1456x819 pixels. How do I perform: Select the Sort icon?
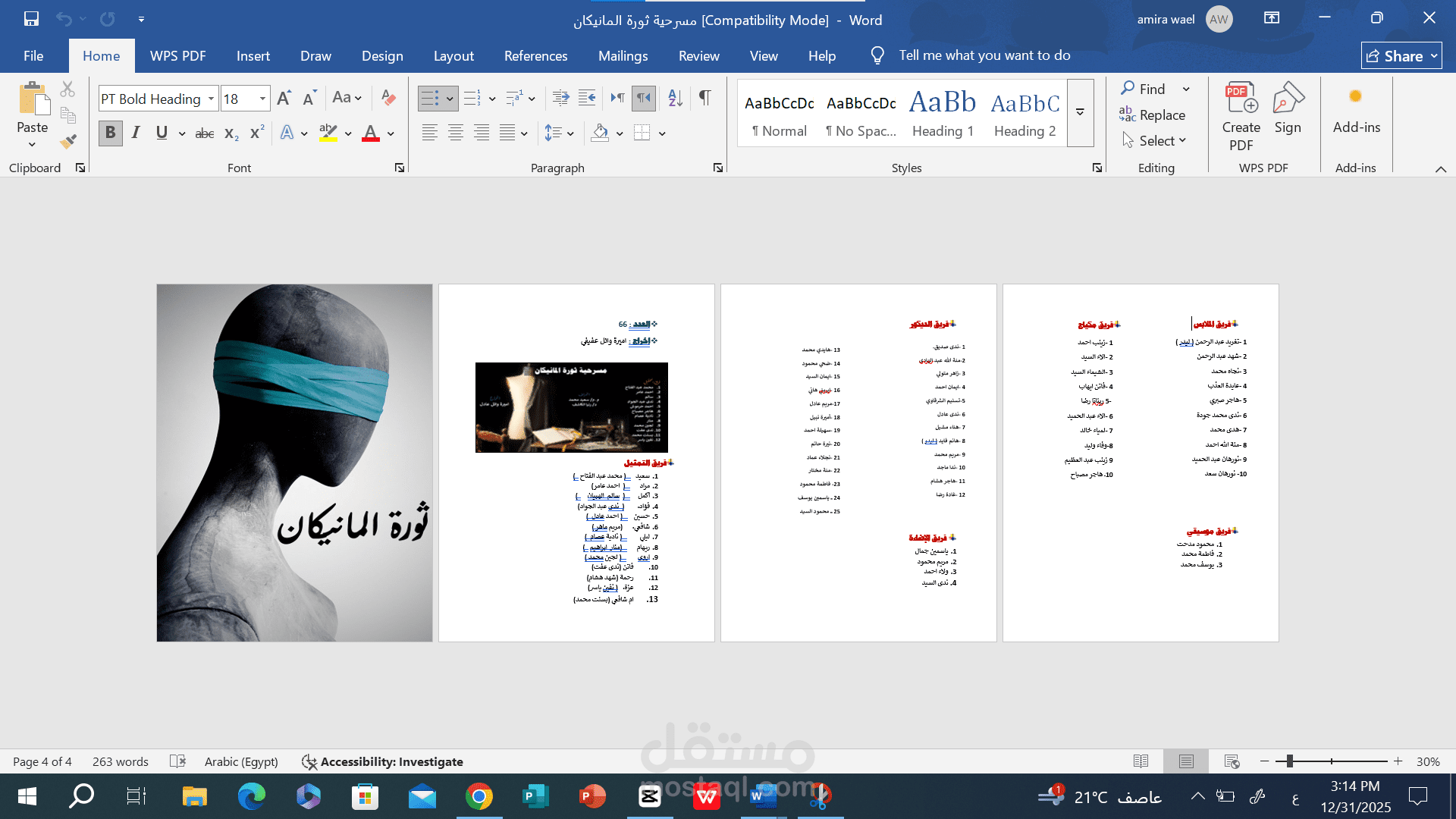point(673,98)
